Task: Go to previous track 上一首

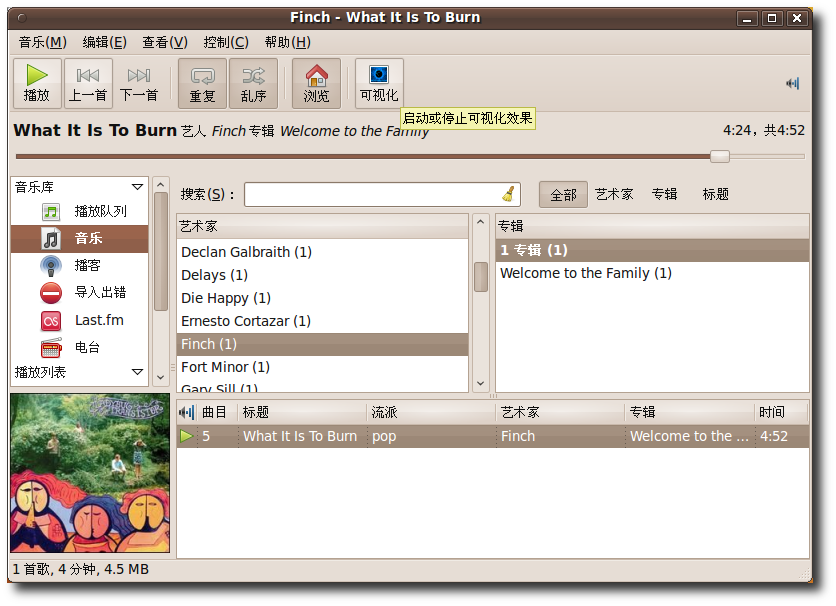Action: click(x=88, y=84)
